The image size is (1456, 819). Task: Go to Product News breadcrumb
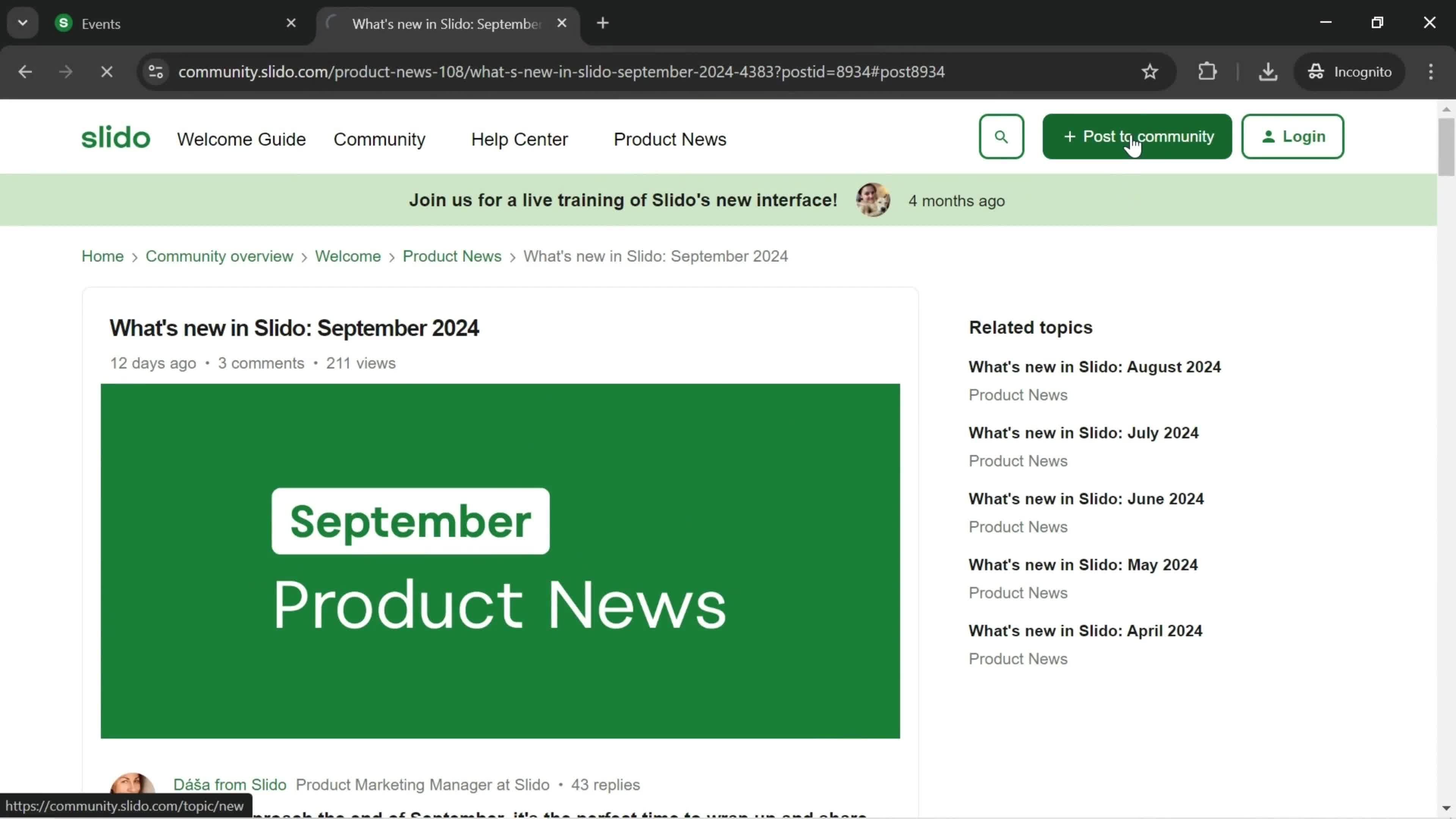452,256
